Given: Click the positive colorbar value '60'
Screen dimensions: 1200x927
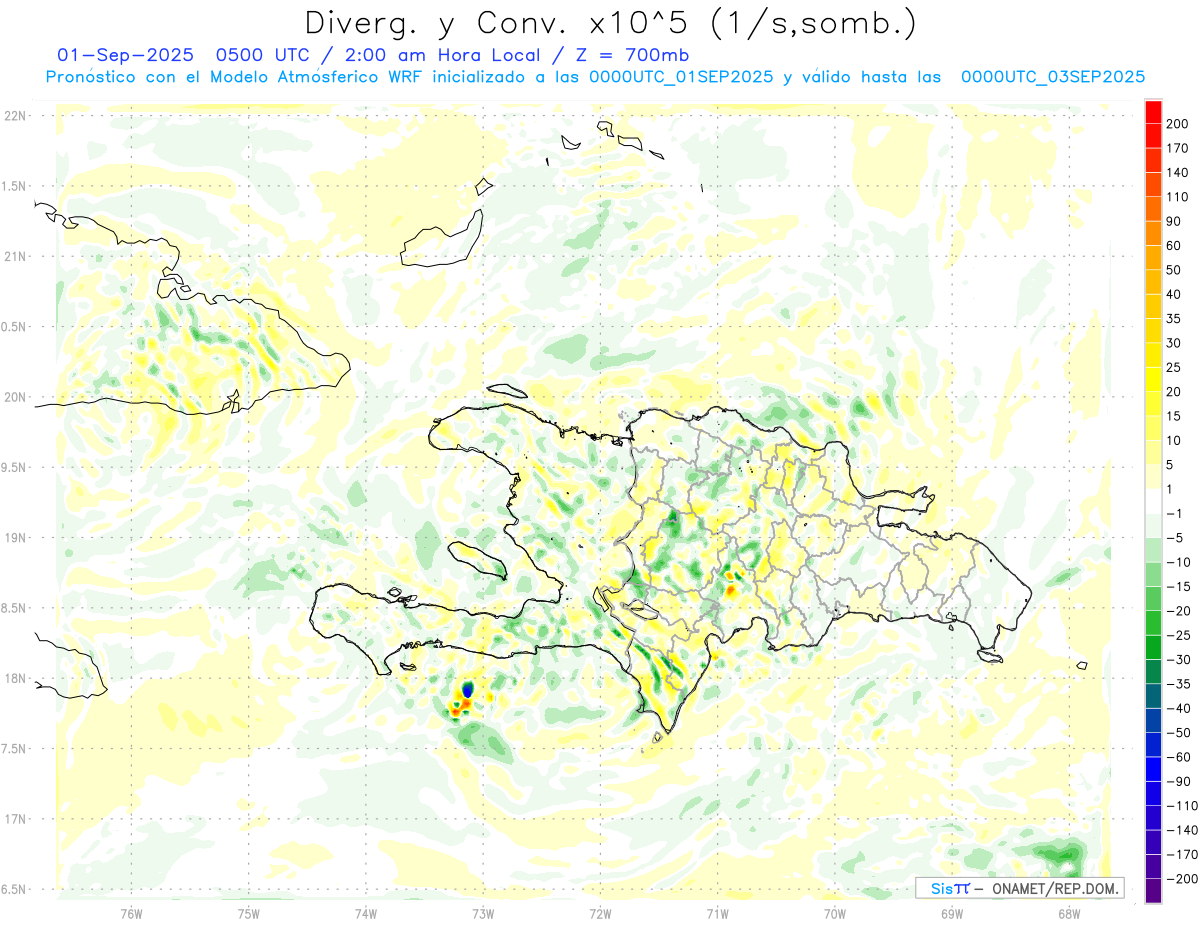Looking at the screenshot, I should 1174,246.
